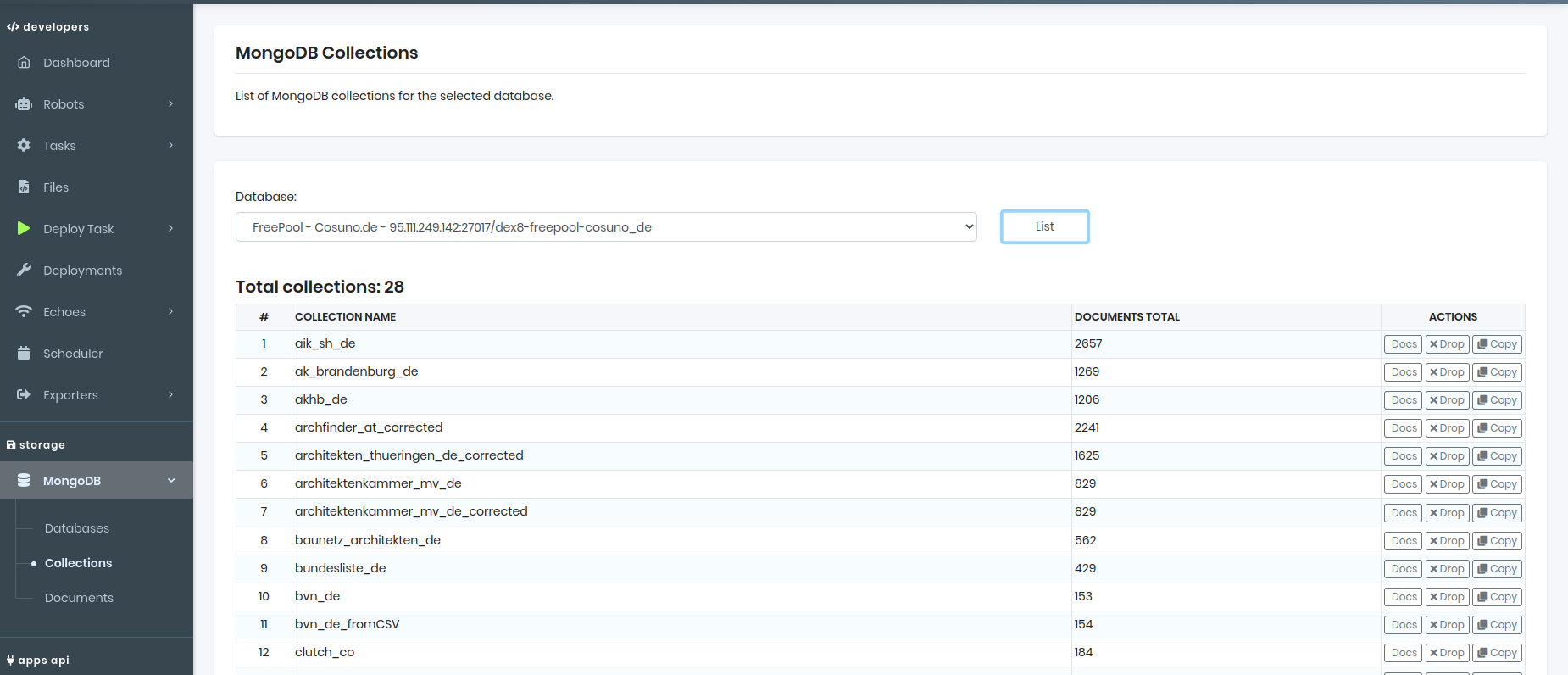Image resolution: width=1568 pixels, height=675 pixels.
Task: Expand the Exporters submenu chevron
Action: point(171,395)
